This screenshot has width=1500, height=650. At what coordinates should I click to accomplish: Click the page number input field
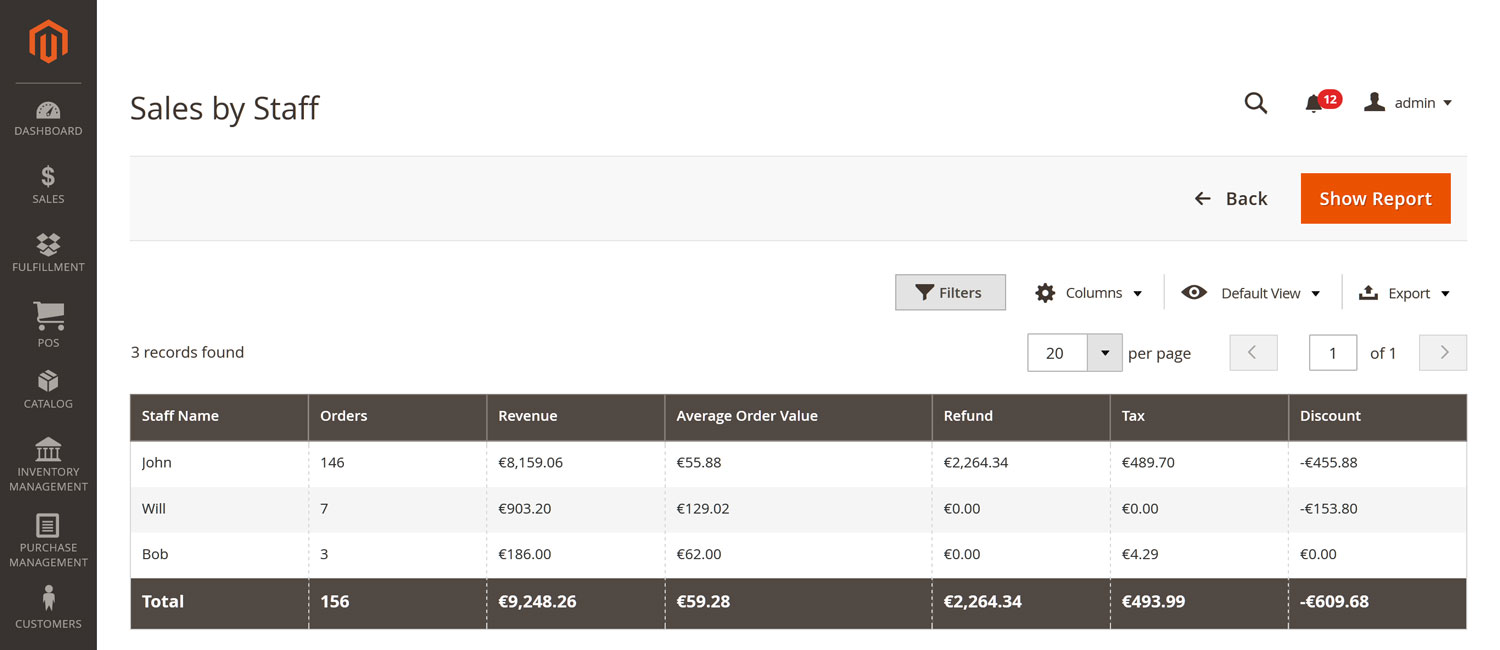pos(1333,353)
